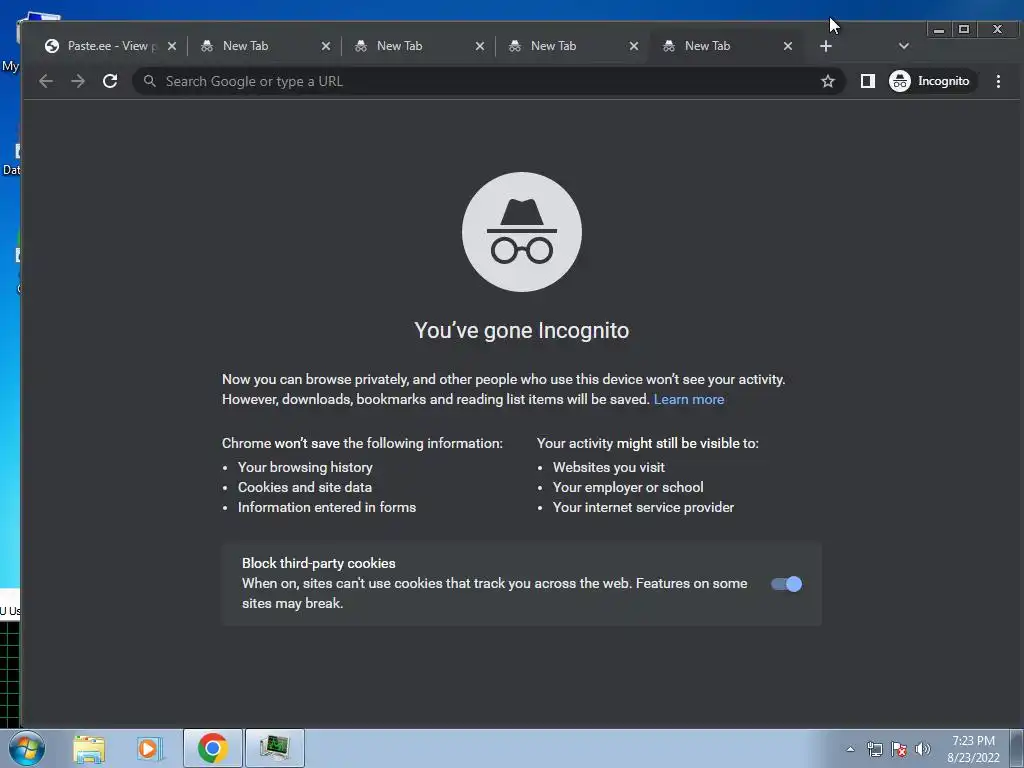This screenshot has height=768, width=1024.
Task: Open a new tab with the plus icon
Action: tap(825, 46)
